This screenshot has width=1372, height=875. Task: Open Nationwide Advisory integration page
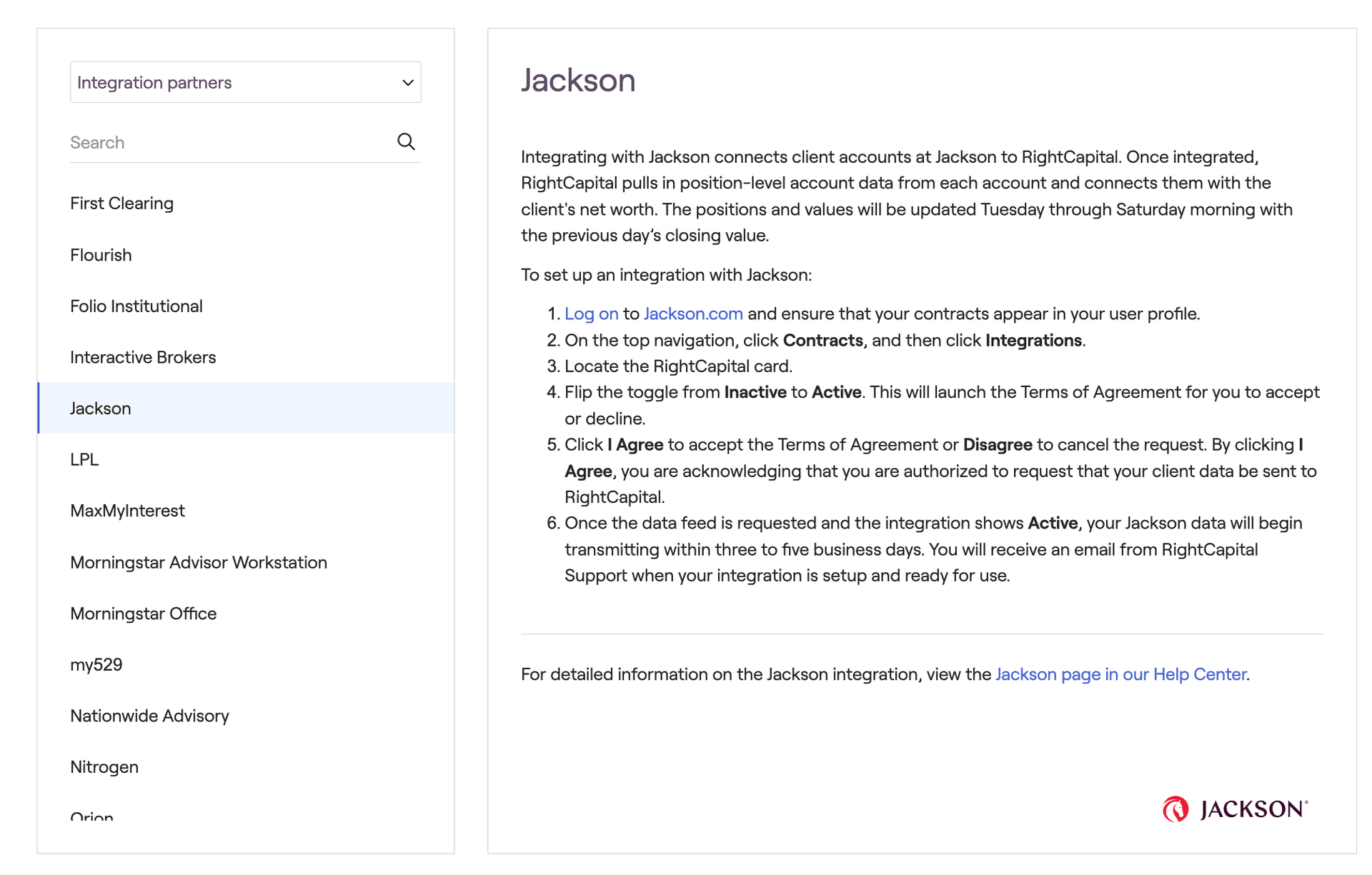tap(150, 716)
